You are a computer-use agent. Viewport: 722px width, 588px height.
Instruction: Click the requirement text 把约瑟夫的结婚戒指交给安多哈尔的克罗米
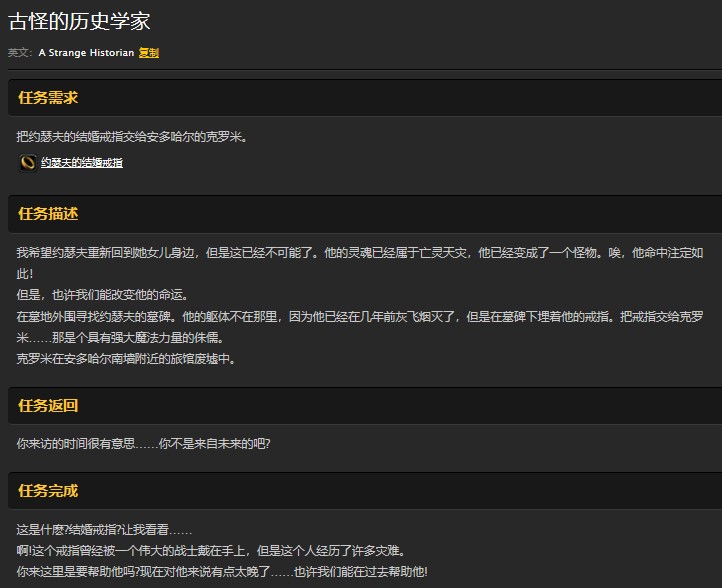point(132,137)
